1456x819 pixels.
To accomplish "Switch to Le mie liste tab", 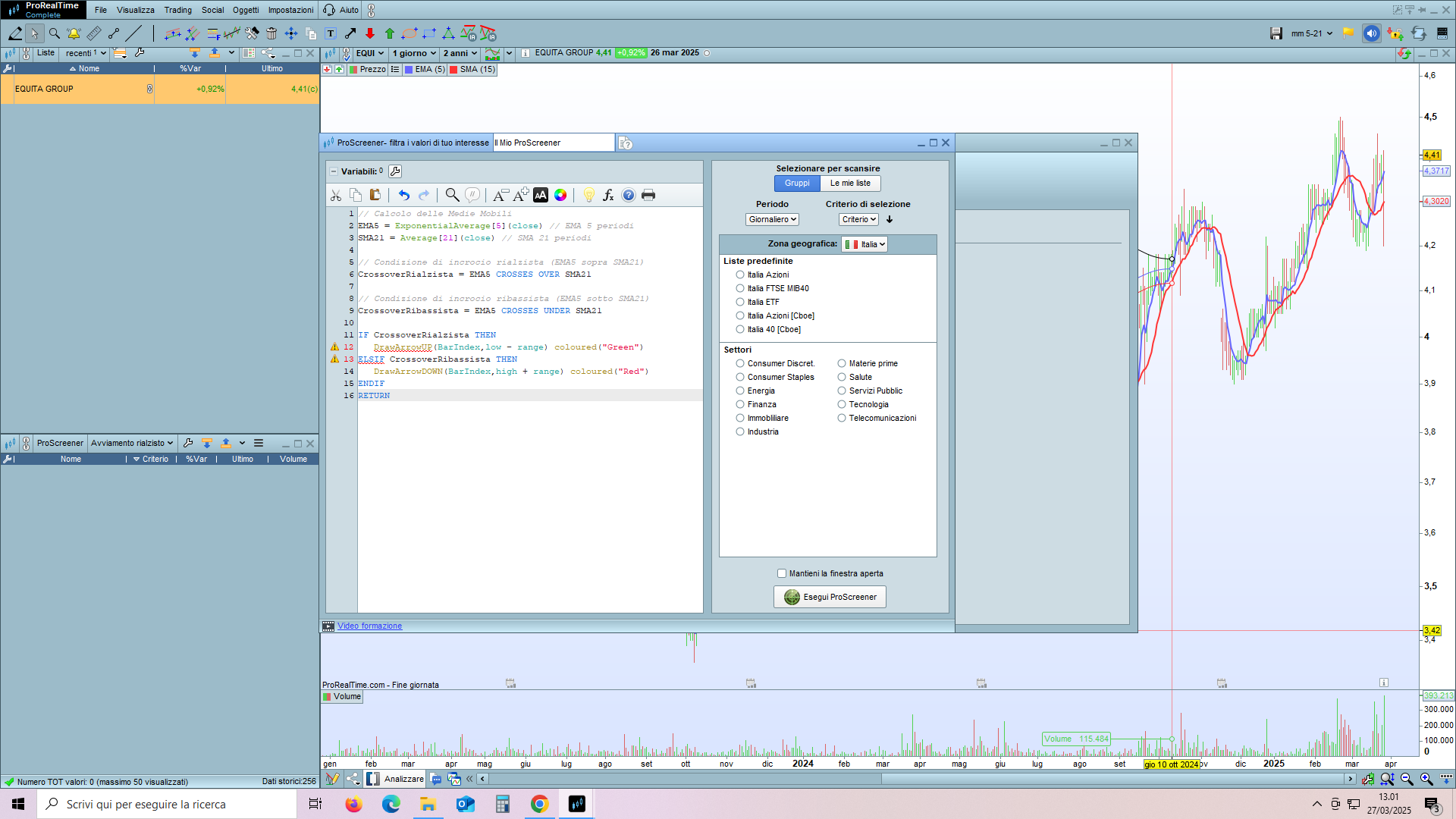I will [x=850, y=184].
